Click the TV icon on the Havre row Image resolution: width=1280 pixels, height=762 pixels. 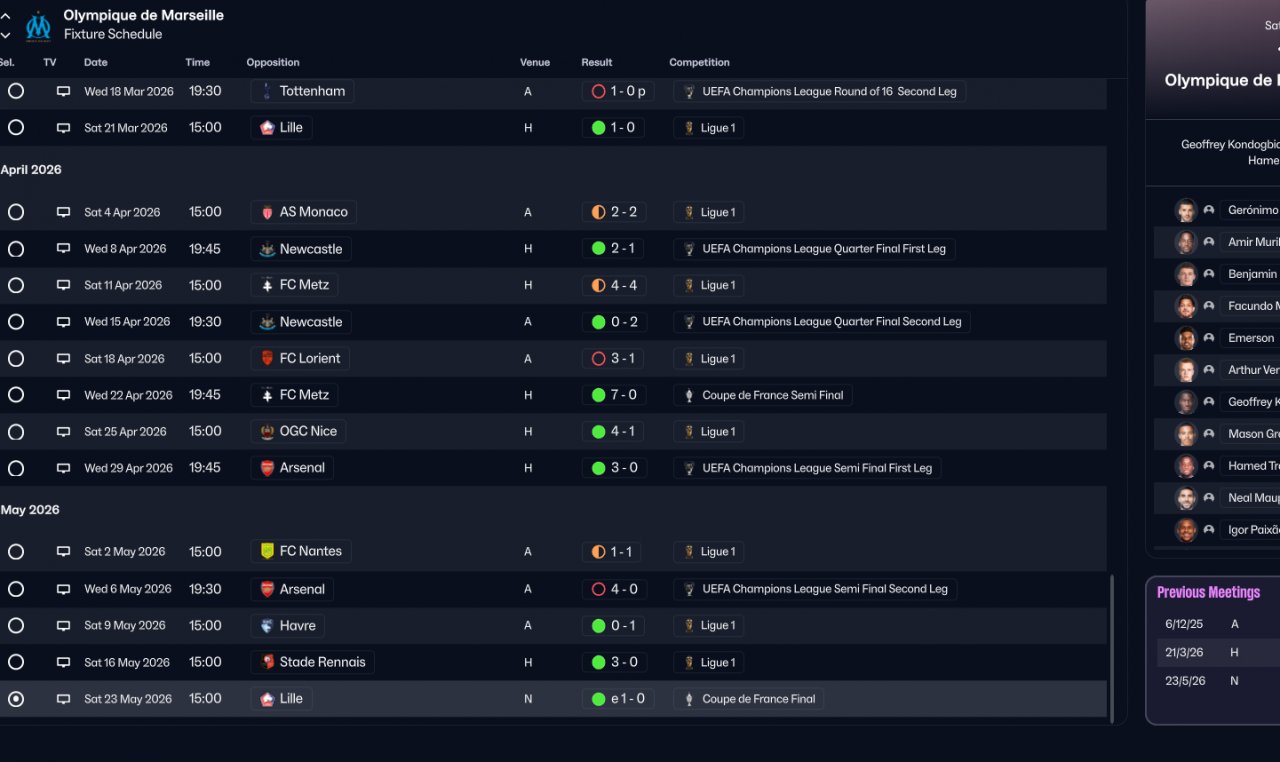point(63,626)
